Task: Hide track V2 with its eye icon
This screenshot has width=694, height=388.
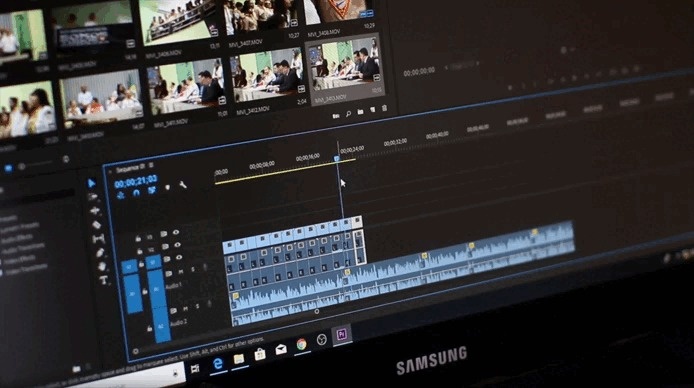Action: pyautogui.click(x=177, y=245)
